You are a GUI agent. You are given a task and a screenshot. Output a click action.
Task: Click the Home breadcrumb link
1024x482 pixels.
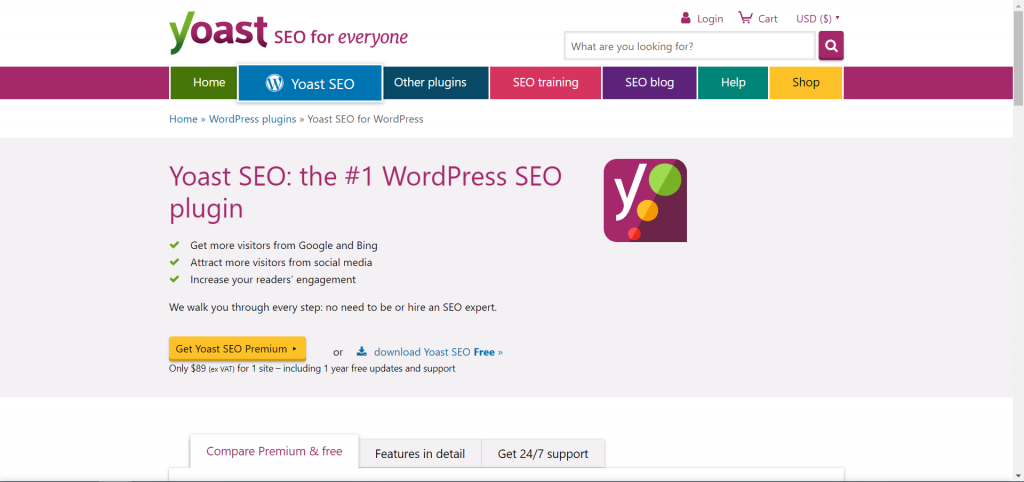[184, 119]
